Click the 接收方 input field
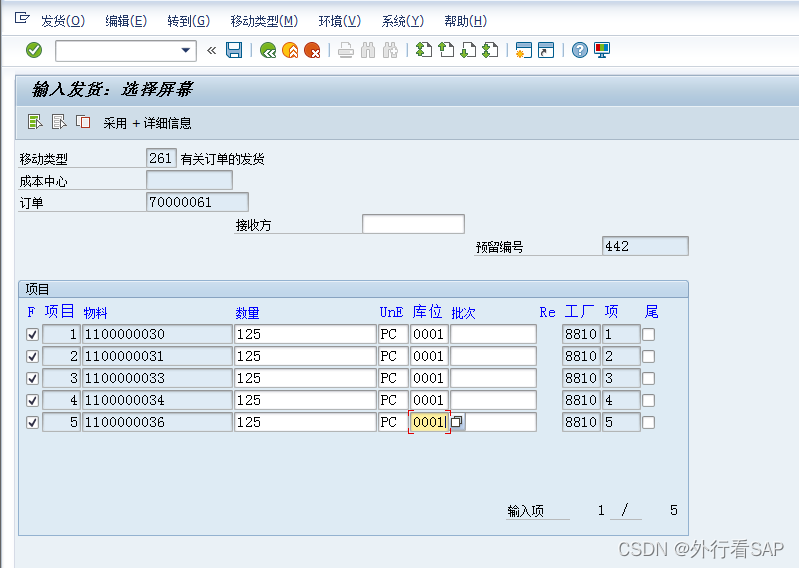Image resolution: width=799 pixels, height=568 pixels. tap(413, 224)
